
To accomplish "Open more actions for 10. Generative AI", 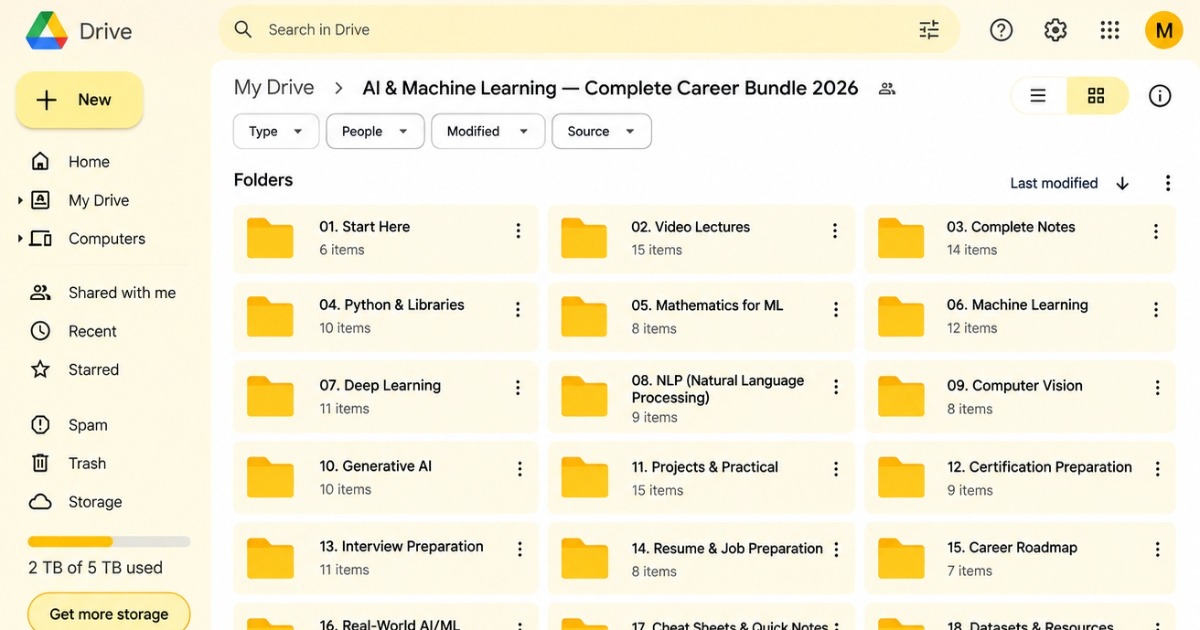I will coord(520,469).
